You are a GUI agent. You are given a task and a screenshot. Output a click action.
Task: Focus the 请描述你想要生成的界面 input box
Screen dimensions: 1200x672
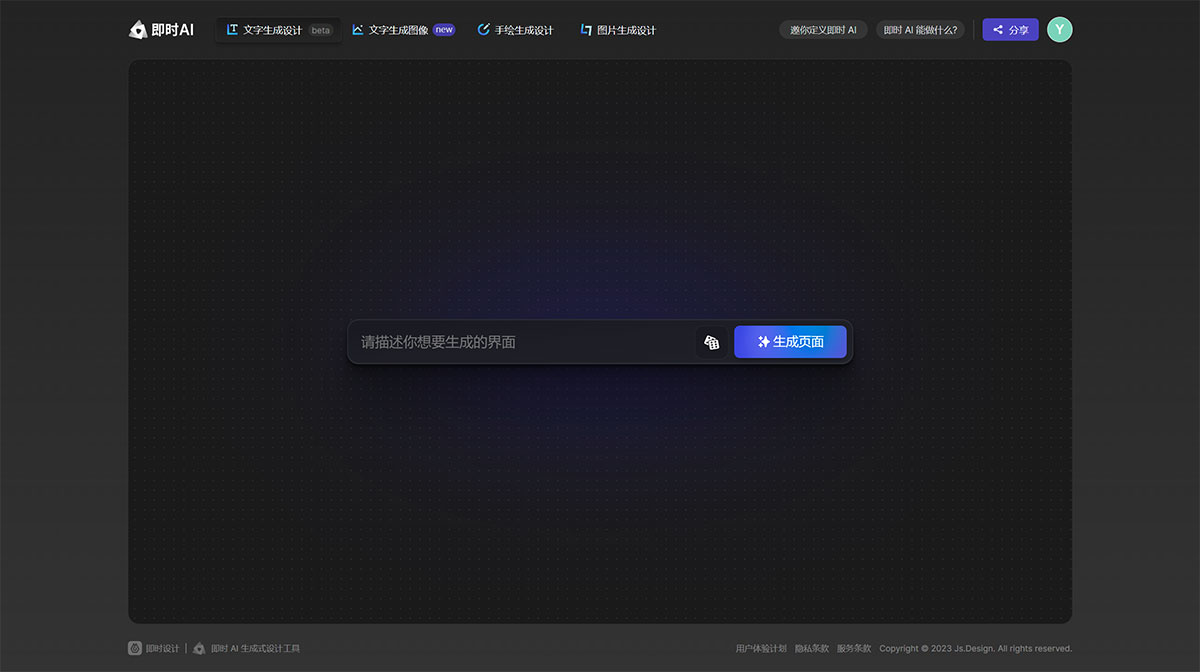(x=520, y=342)
